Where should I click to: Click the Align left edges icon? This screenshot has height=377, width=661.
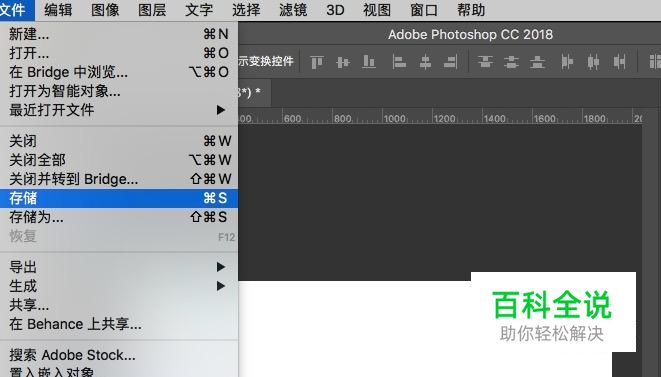(x=399, y=62)
